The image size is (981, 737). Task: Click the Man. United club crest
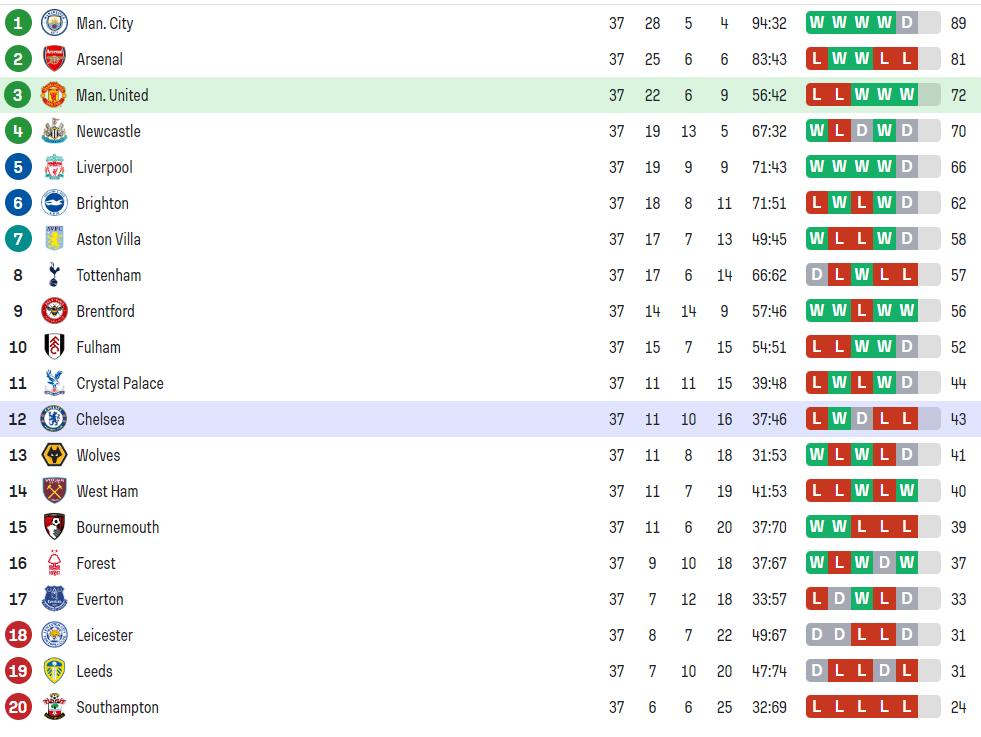click(54, 95)
